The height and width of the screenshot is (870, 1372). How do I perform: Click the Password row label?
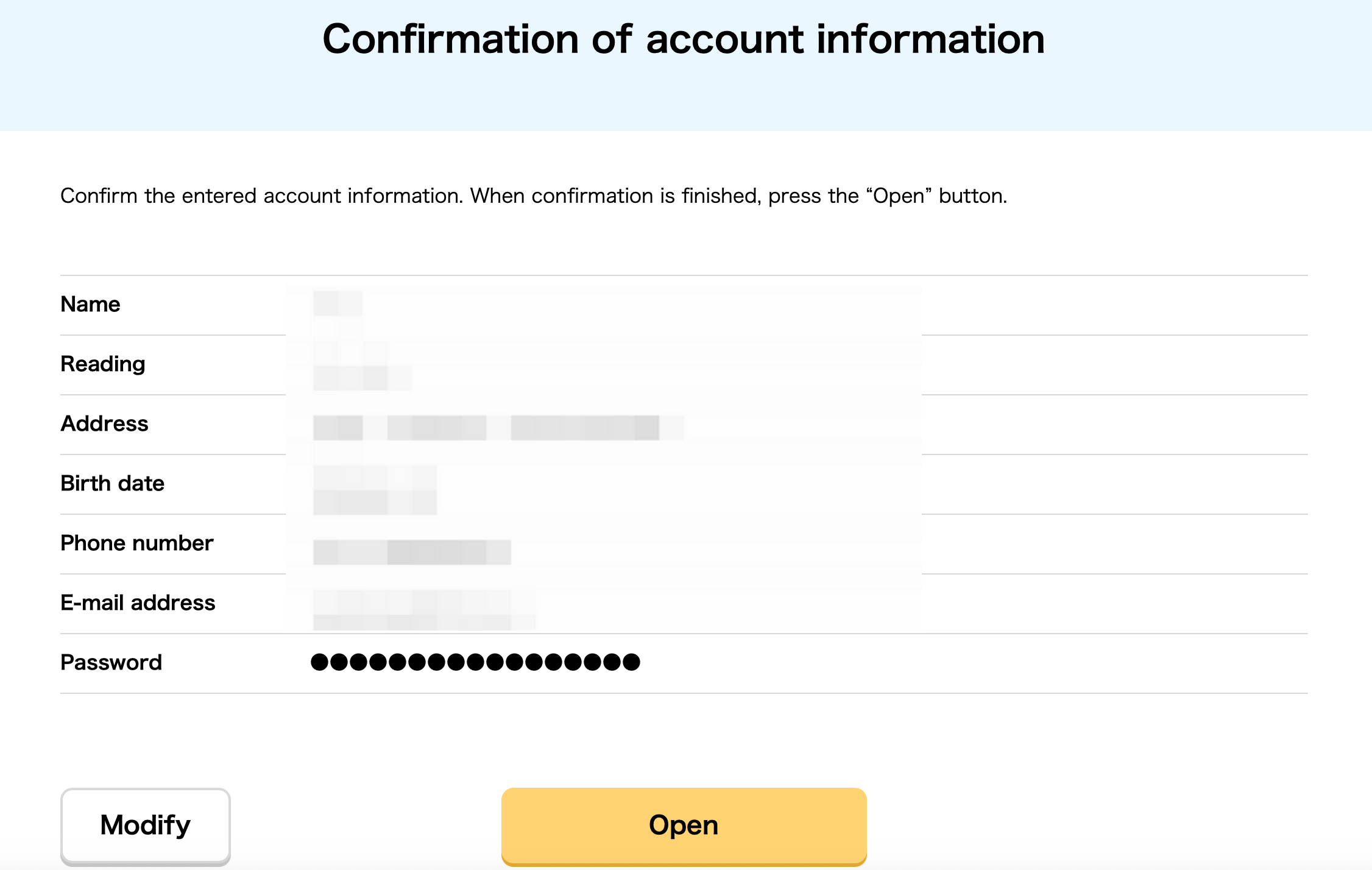[111, 662]
